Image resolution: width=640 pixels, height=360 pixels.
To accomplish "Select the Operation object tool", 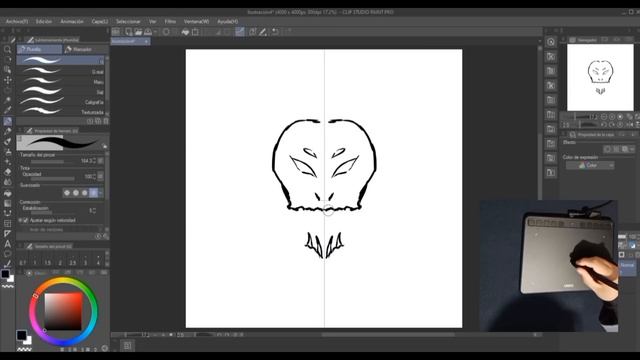I will click(x=7, y=69).
